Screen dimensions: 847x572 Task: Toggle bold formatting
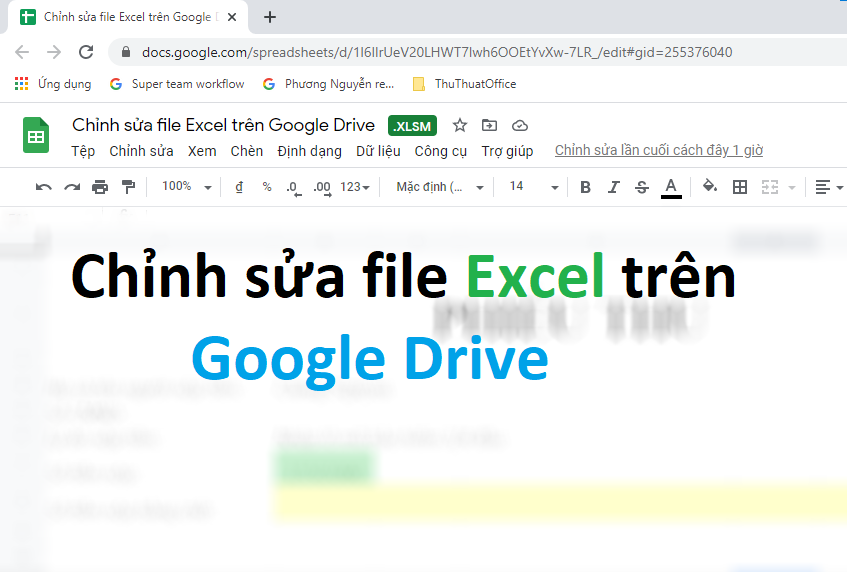click(x=586, y=187)
